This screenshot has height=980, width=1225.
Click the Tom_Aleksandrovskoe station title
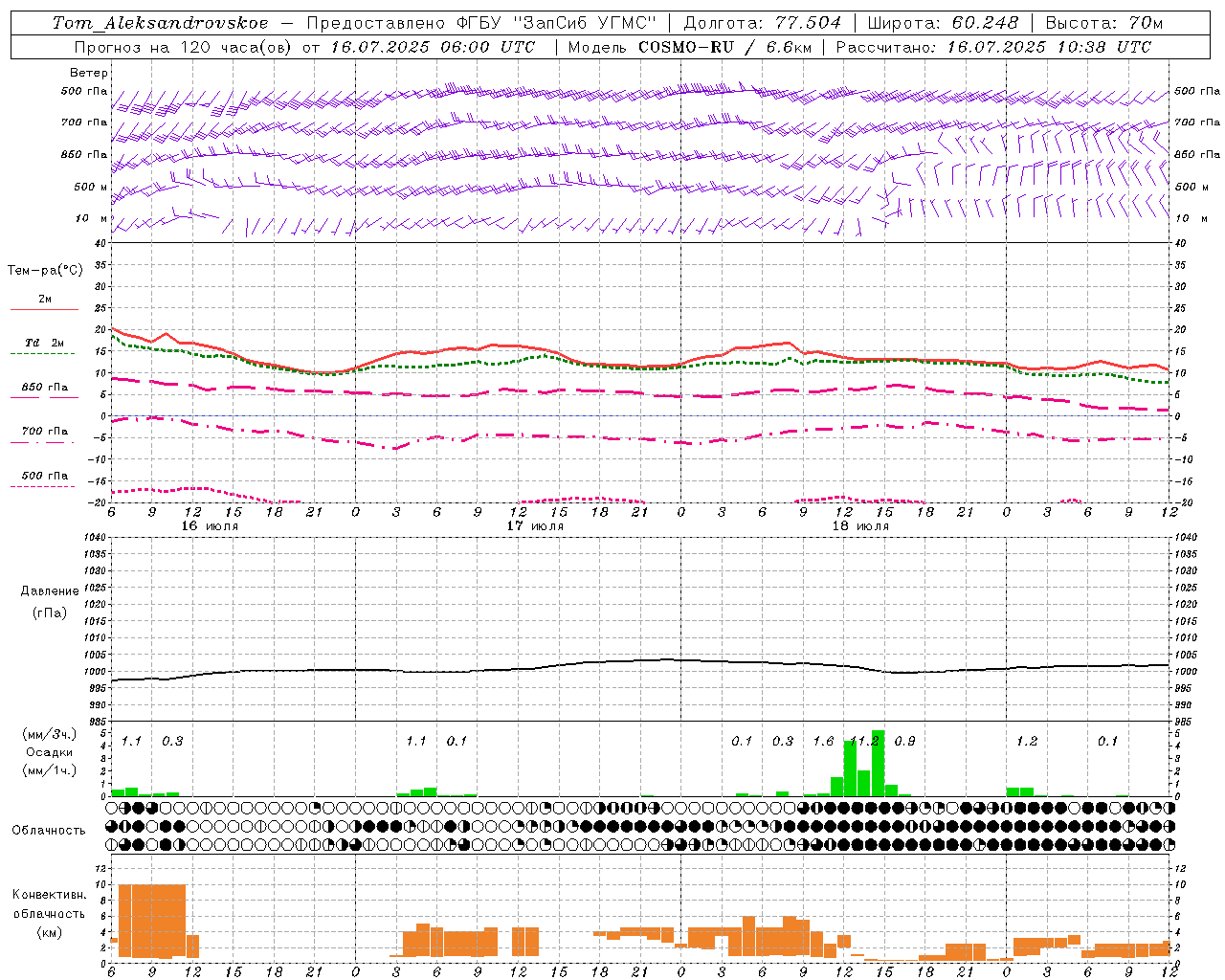pyautogui.click(x=161, y=23)
